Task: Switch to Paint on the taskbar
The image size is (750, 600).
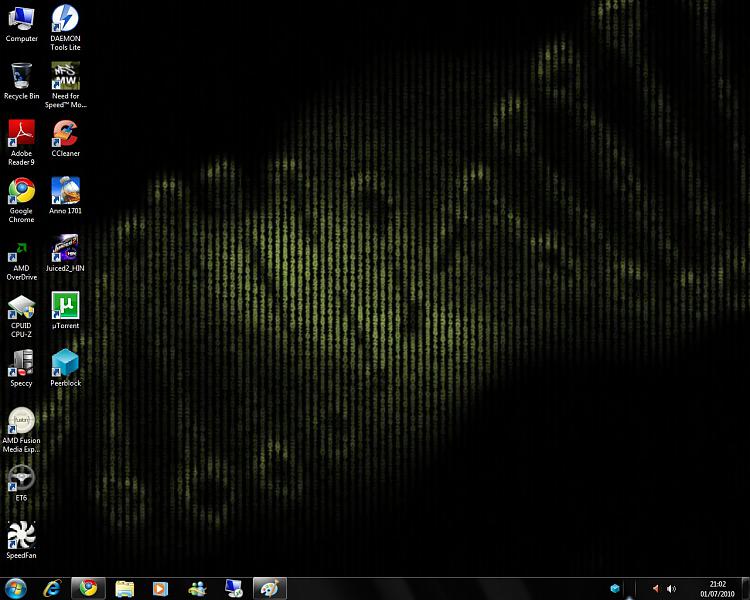Action: pyautogui.click(x=270, y=589)
